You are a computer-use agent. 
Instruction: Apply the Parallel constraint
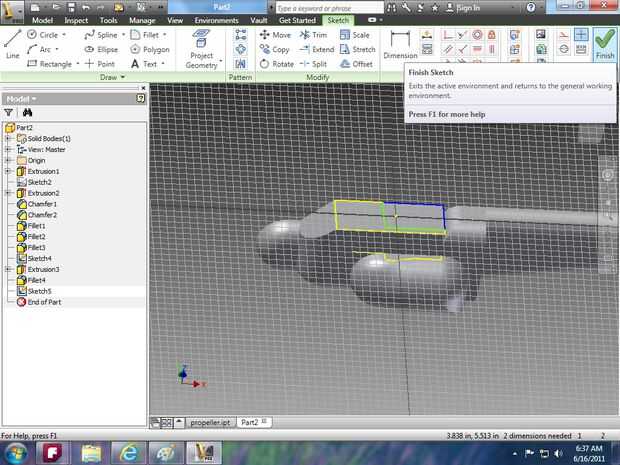(448, 49)
